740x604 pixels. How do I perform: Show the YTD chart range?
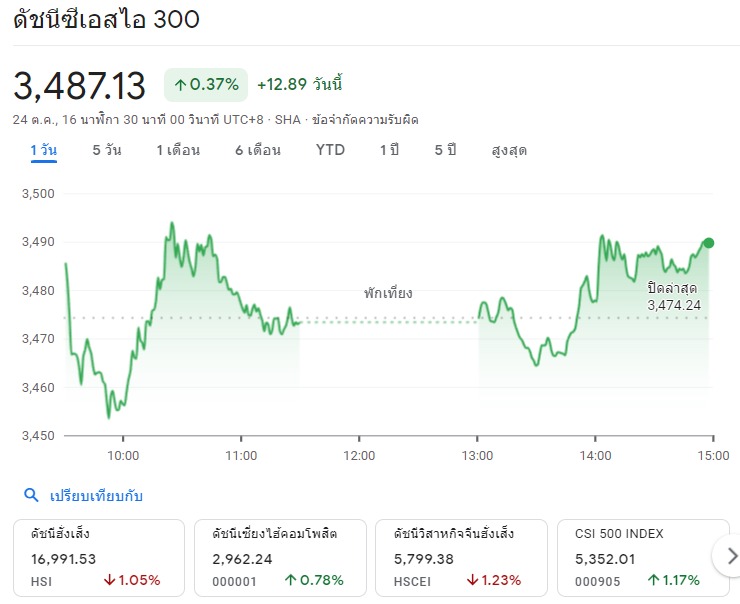coord(330,150)
